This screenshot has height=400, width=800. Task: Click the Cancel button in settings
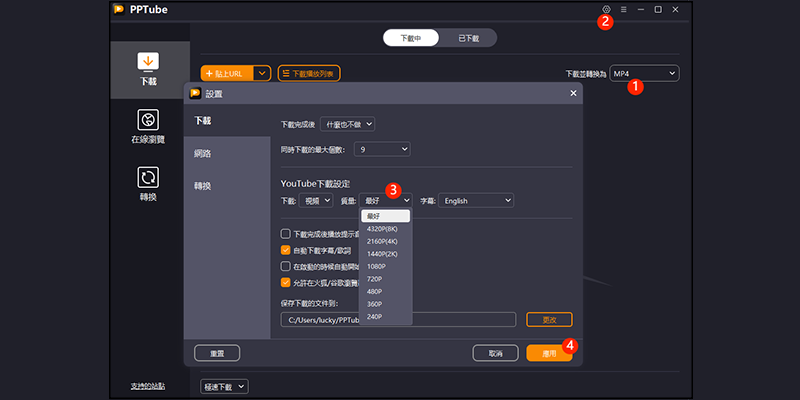(495, 353)
